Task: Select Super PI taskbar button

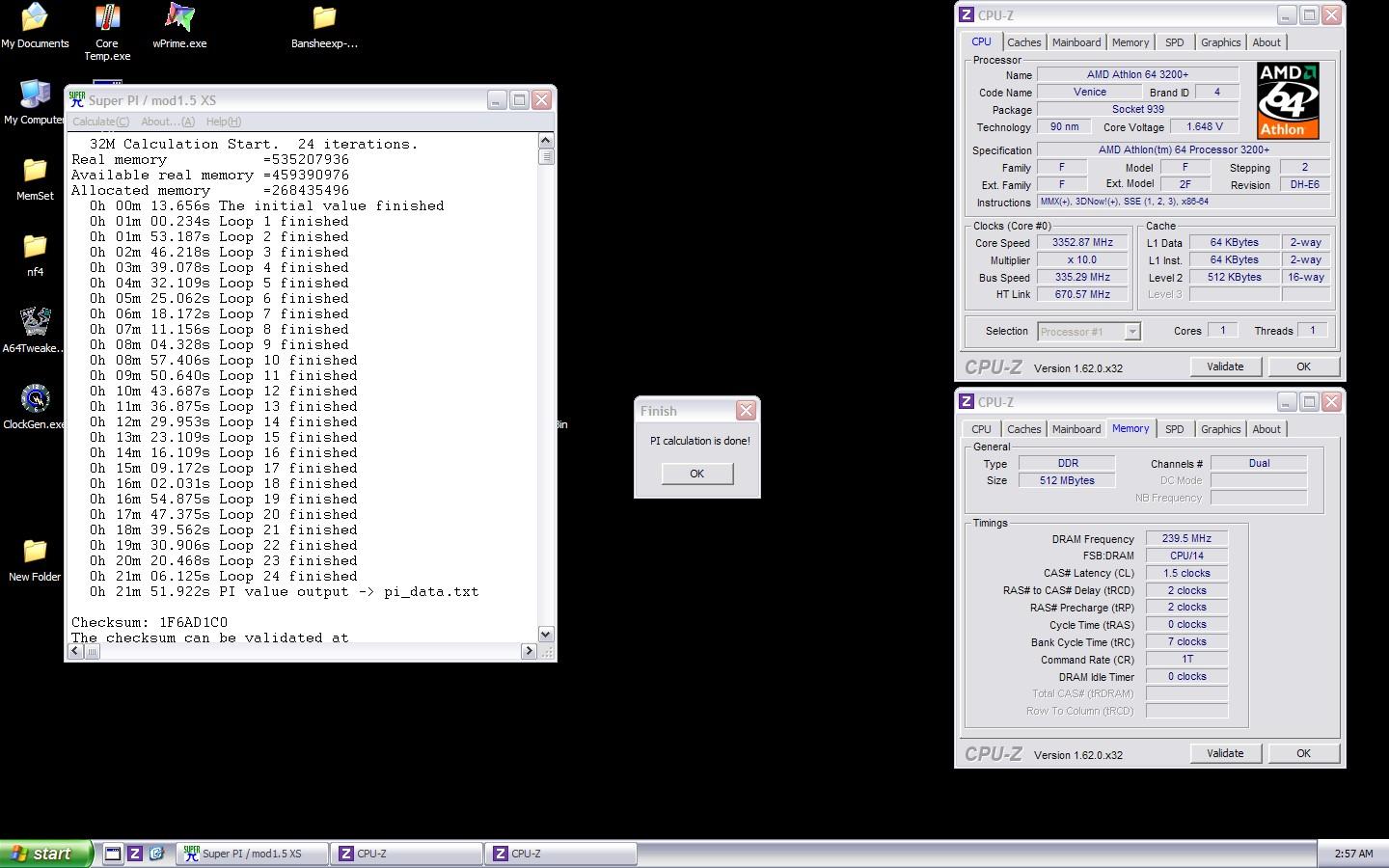Action: (251, 854)
